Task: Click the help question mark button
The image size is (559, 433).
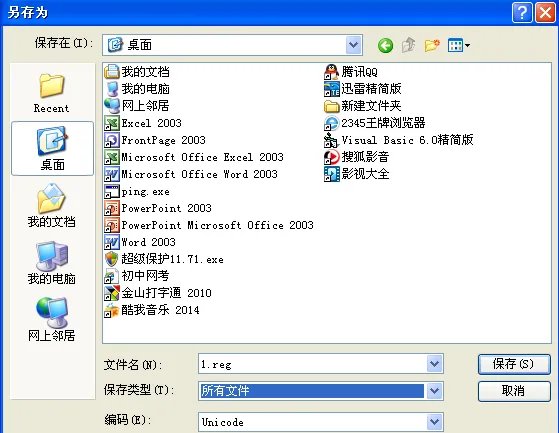Action: pos(522,13)
